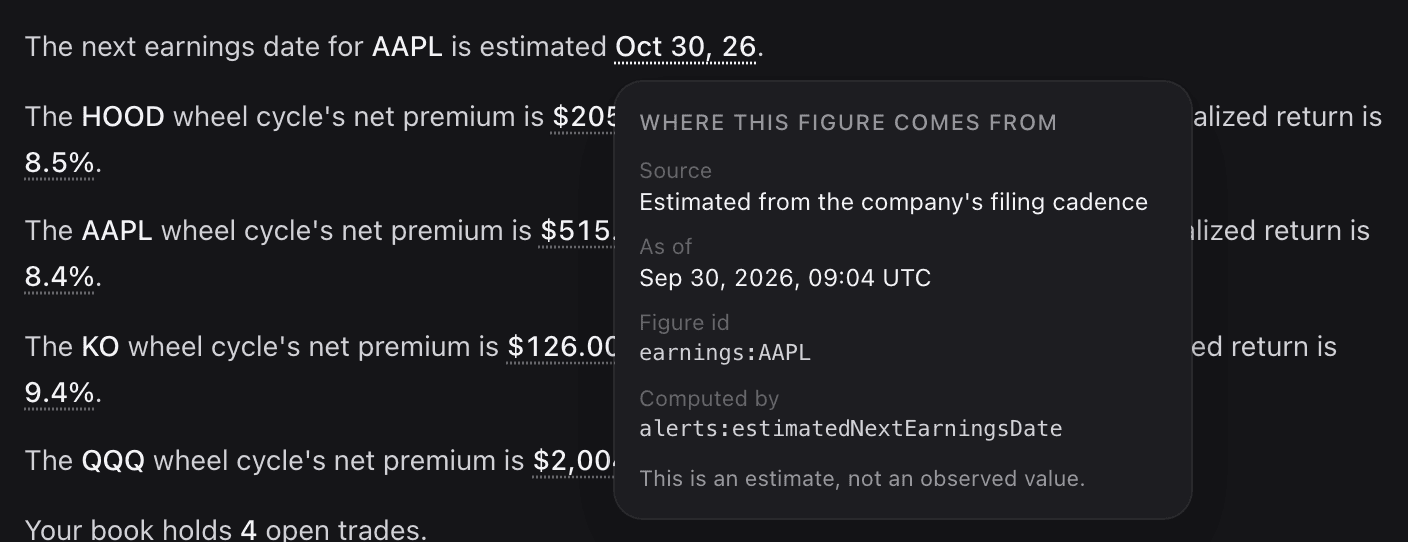Click the Where This Figure Comes From heading
The height and width of the screenshot is (542, 1408).
click(848, 123)
